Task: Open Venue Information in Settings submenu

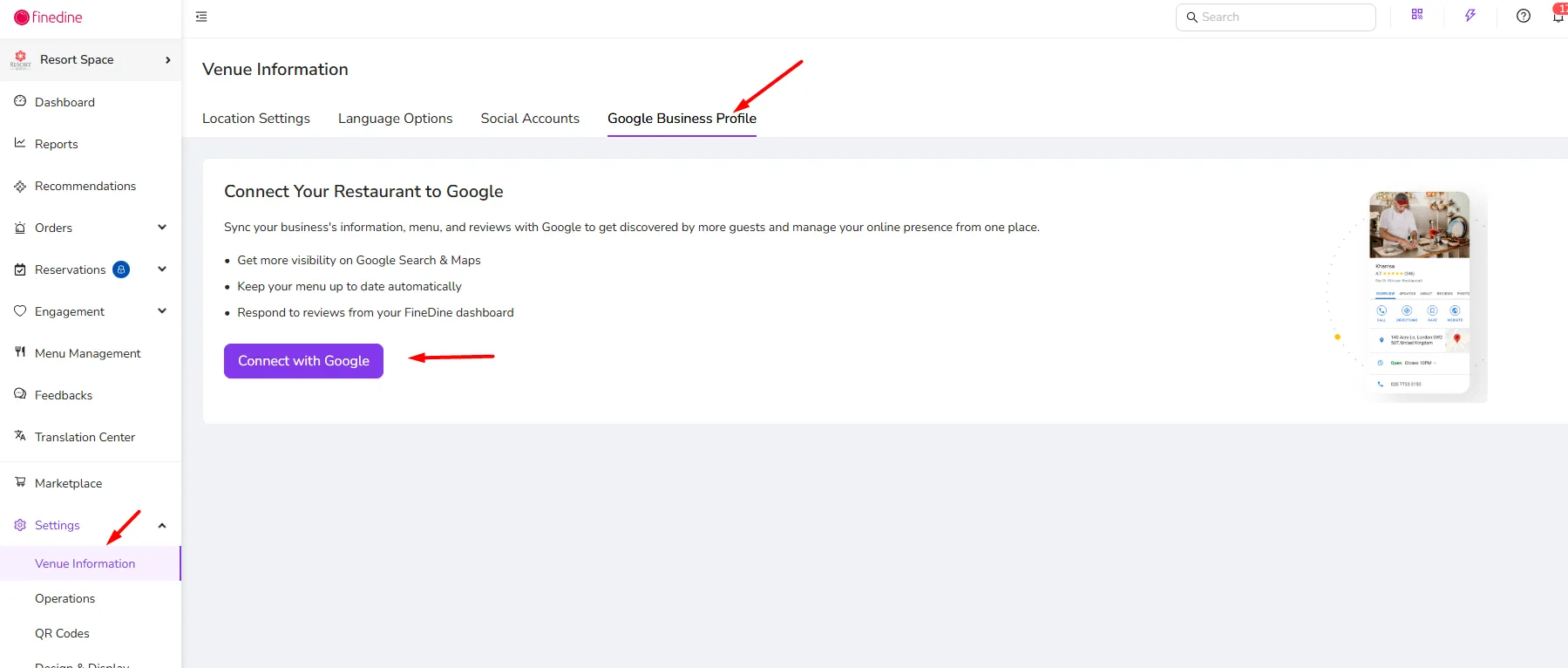Action: (x=85, y=563)
